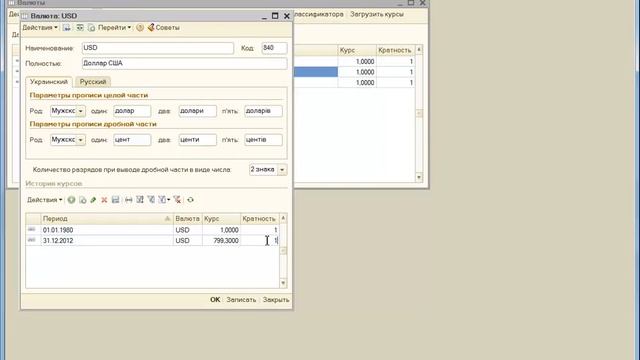Click rates table scroll down arrow
640x360 pixels.
coord(283,283)
